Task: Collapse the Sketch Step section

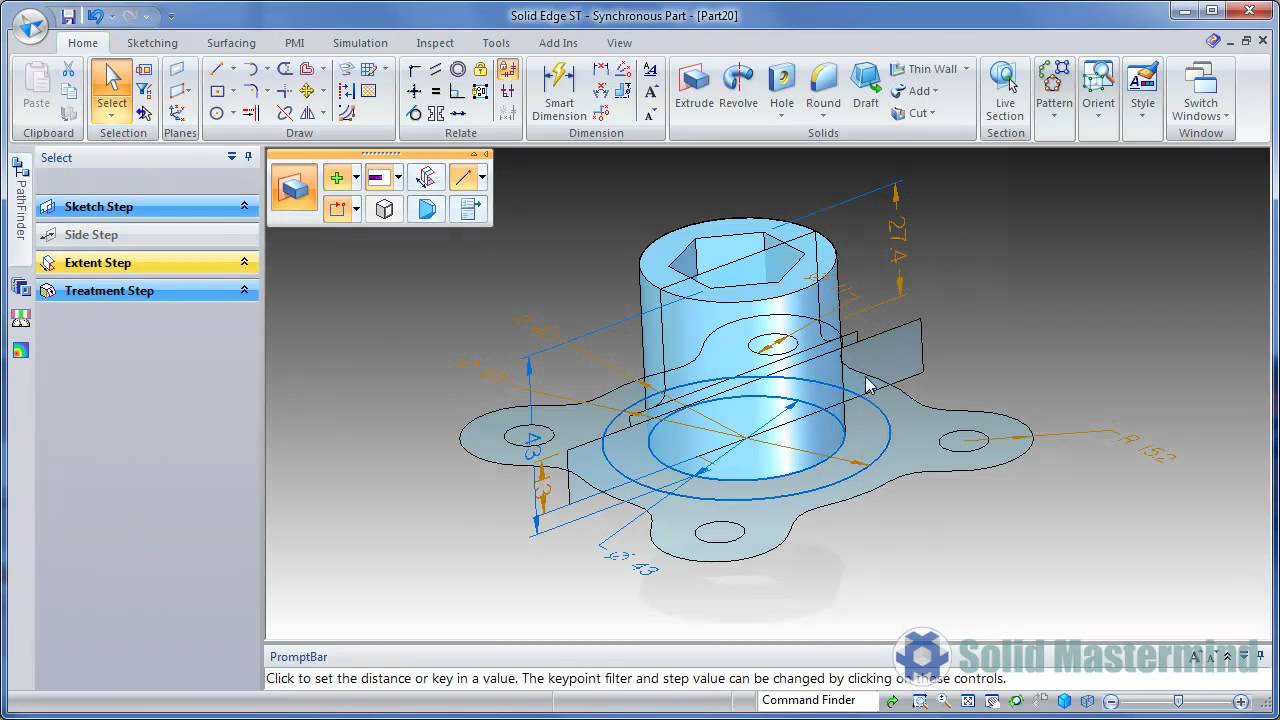Action: 244,206
